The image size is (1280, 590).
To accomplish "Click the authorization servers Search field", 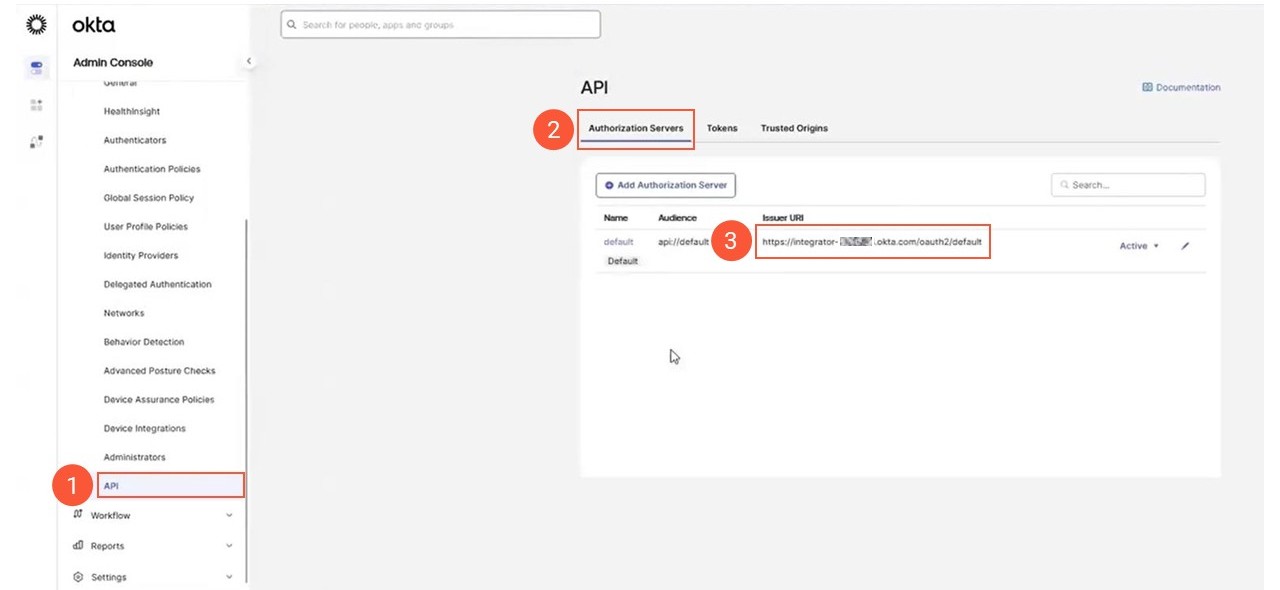I will 1128,185.
